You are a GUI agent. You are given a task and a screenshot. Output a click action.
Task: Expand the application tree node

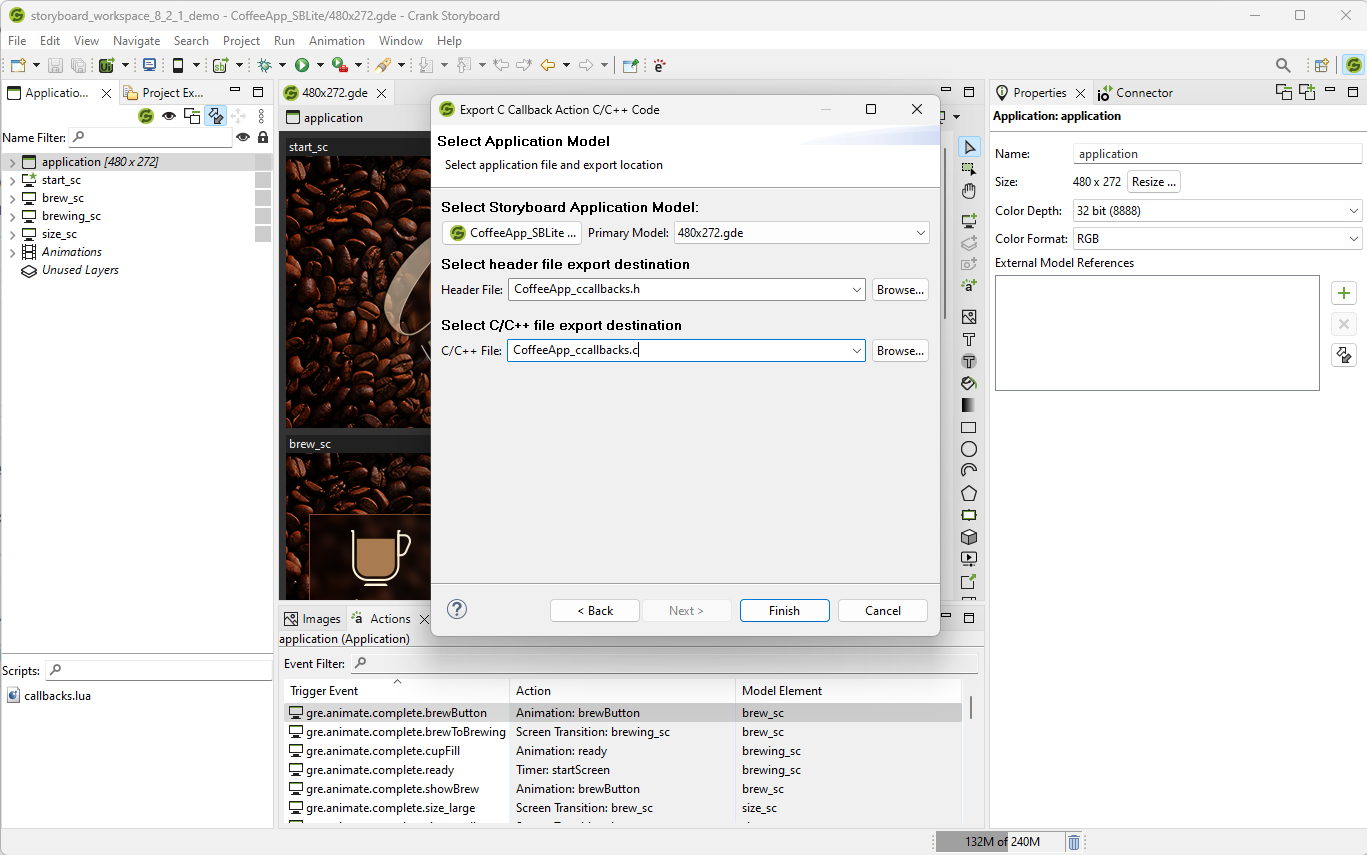coord(12,162)
